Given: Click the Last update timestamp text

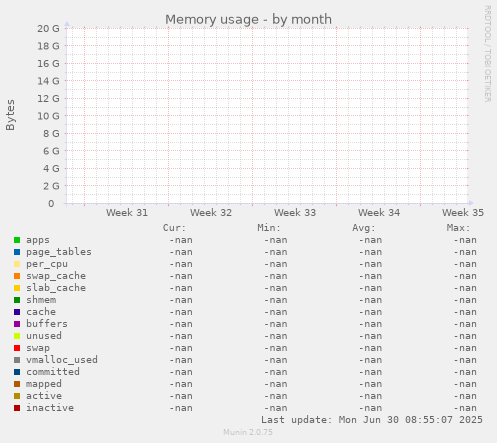Looking at the screenshot, I should coord(372,420).
